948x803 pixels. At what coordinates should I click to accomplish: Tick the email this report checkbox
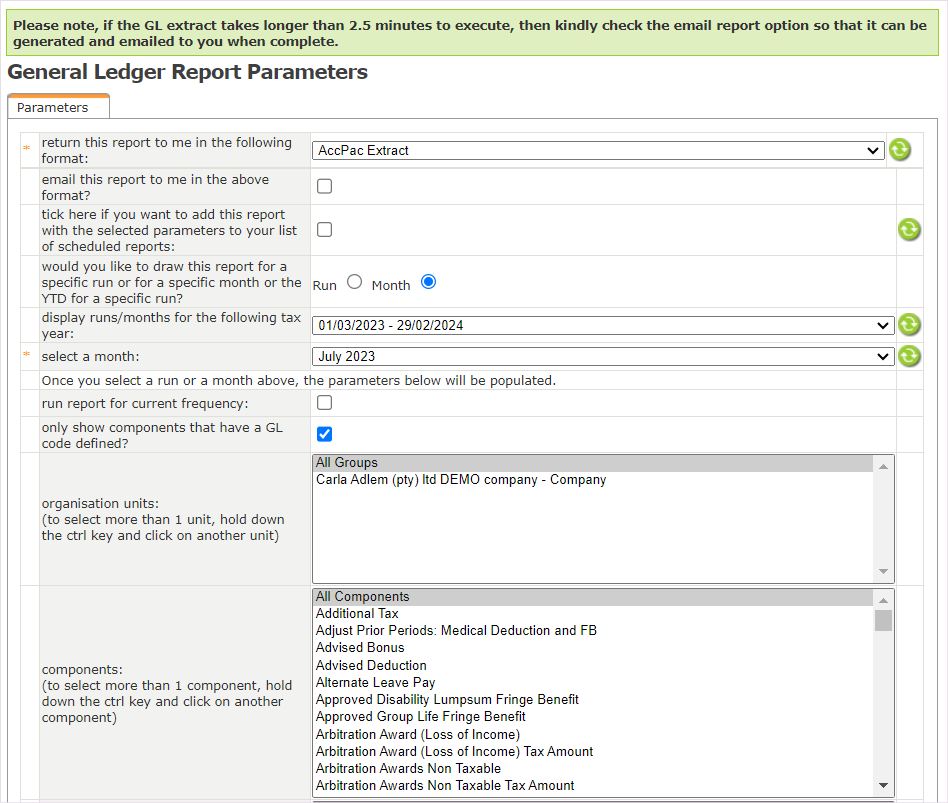tap(324, 186)
